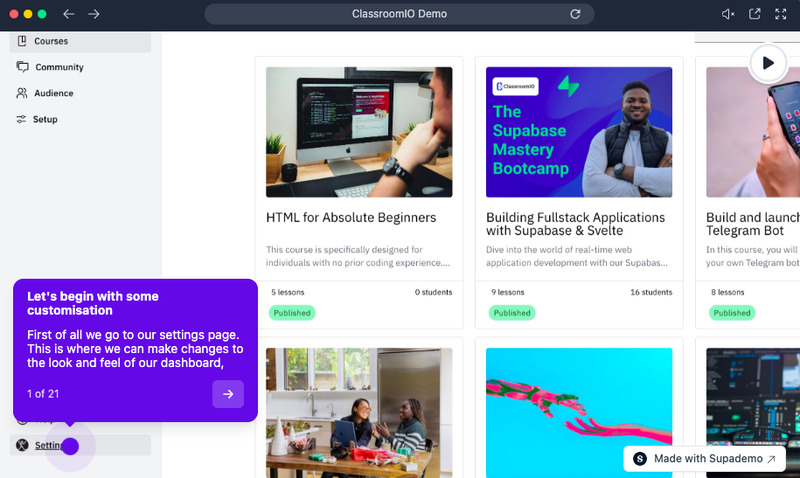Image resolution: width=800 pixels, height=478 pixels.
Task: Open the Supabase Mastery Bootcamp thumbnail
Action: point(579,132)
